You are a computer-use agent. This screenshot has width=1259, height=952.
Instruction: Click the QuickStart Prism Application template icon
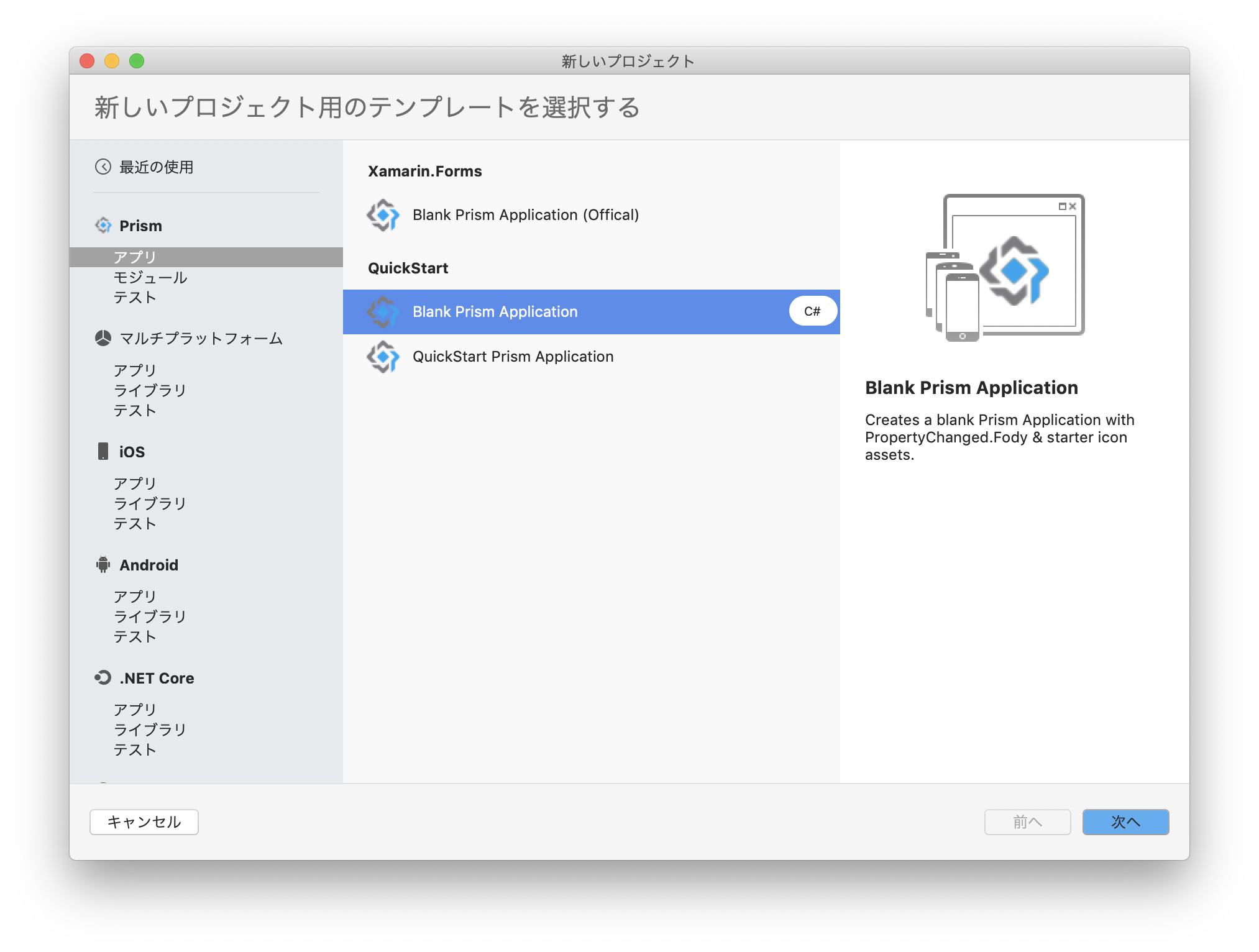point(384,357)
